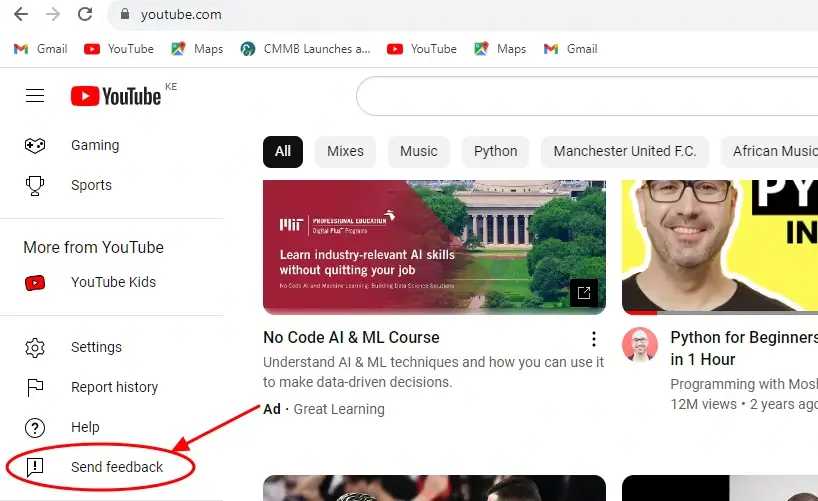818x501 pixels.
Task: Open the last Gmail bookmark
Action: (571, 49)
